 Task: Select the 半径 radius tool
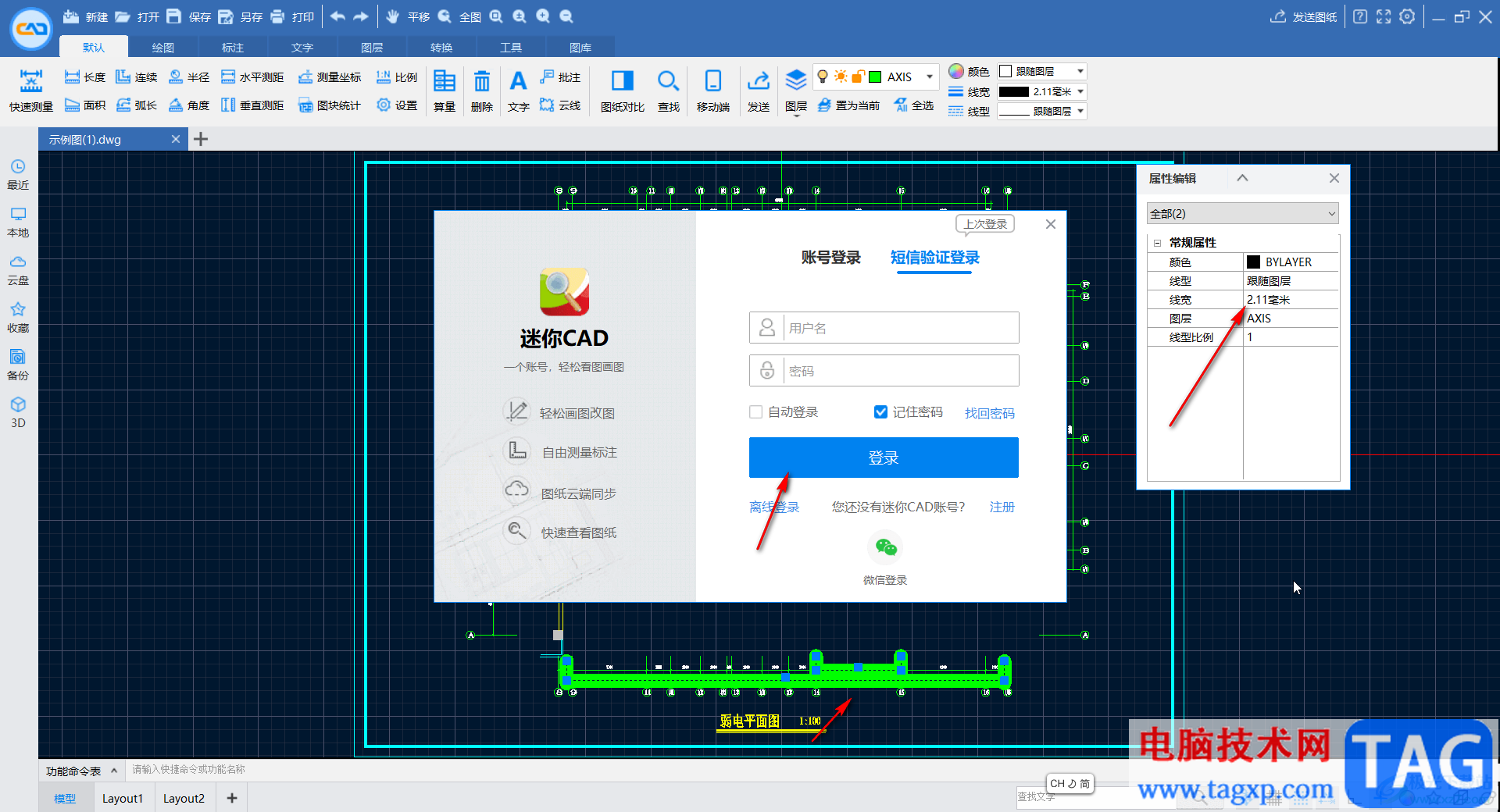189,77
